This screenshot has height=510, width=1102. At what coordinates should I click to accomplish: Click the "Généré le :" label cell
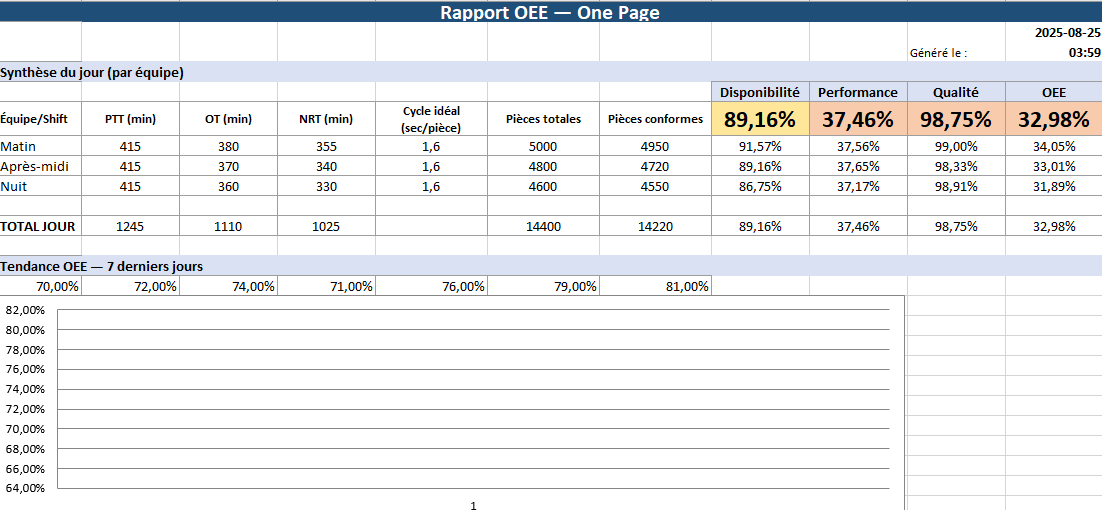[938, 53]
